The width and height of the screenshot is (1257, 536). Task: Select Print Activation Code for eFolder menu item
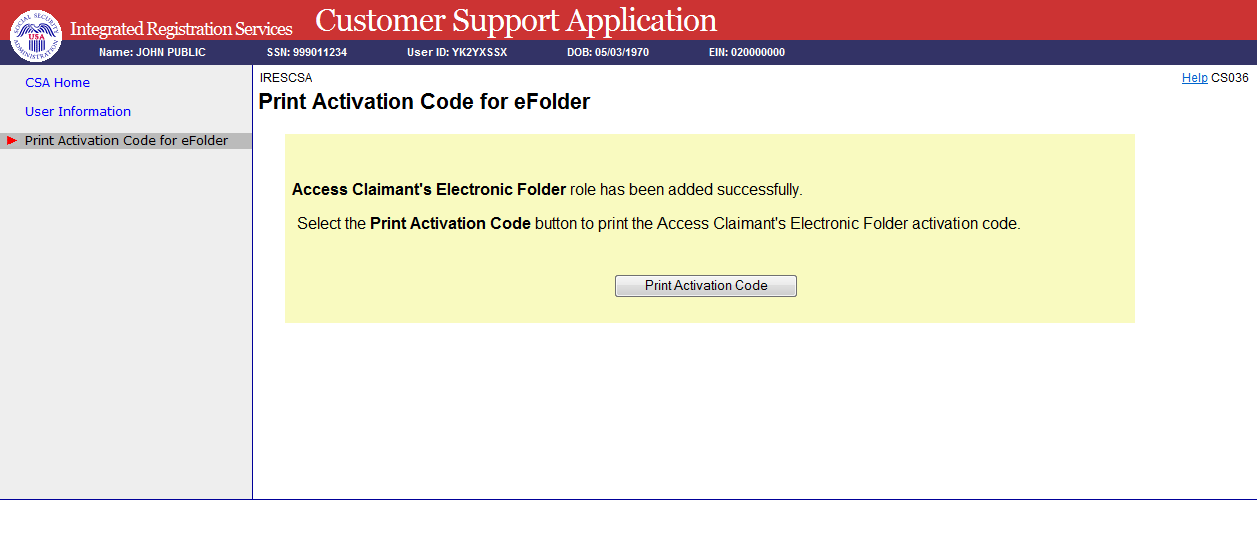[126, 141]
